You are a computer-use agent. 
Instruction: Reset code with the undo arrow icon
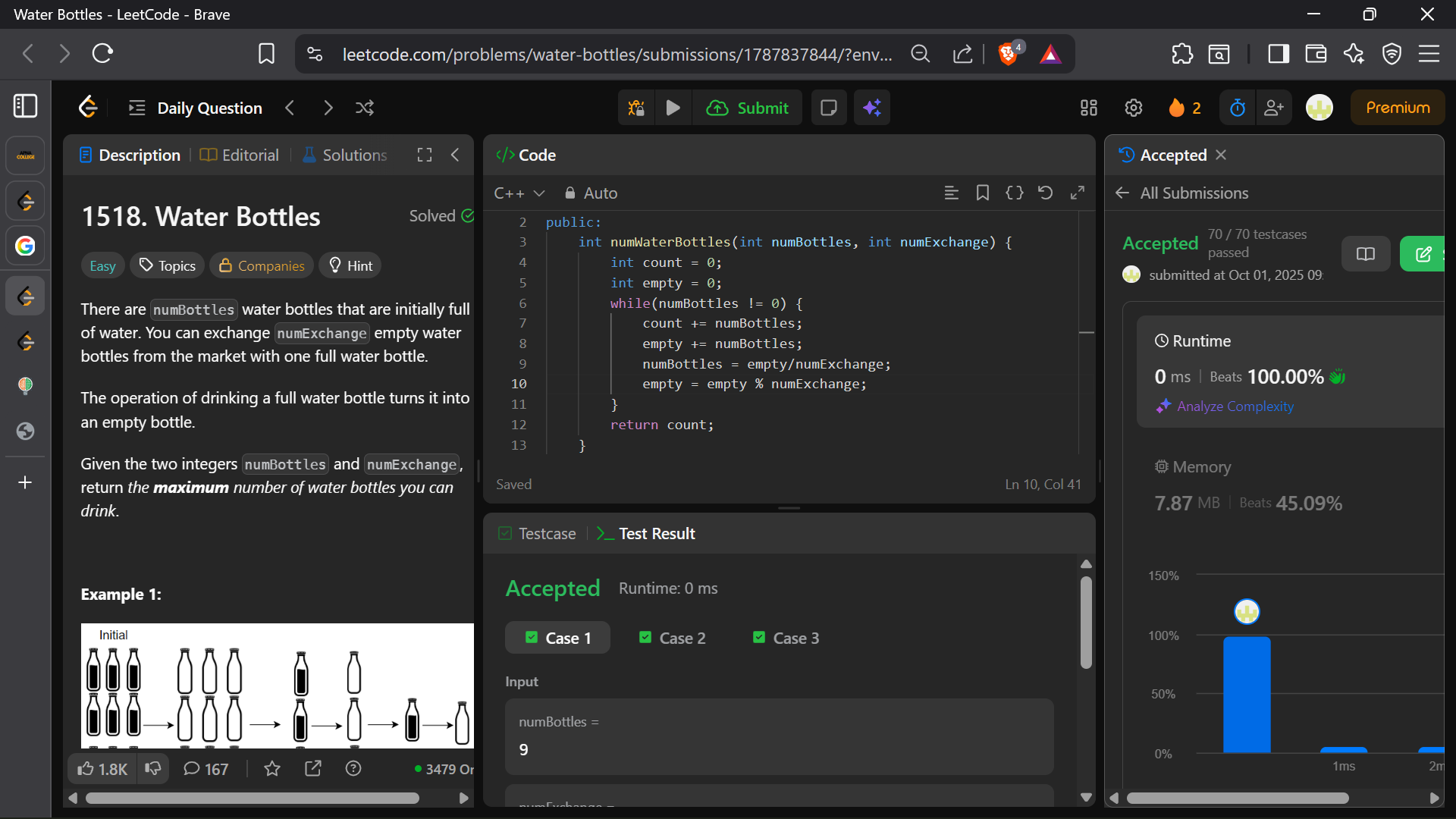1045,193
